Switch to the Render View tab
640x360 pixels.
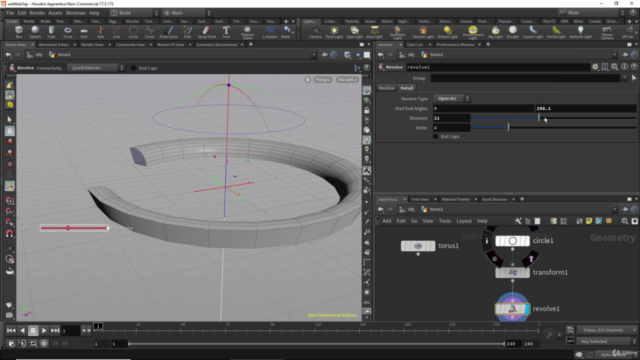coord(92,44)
